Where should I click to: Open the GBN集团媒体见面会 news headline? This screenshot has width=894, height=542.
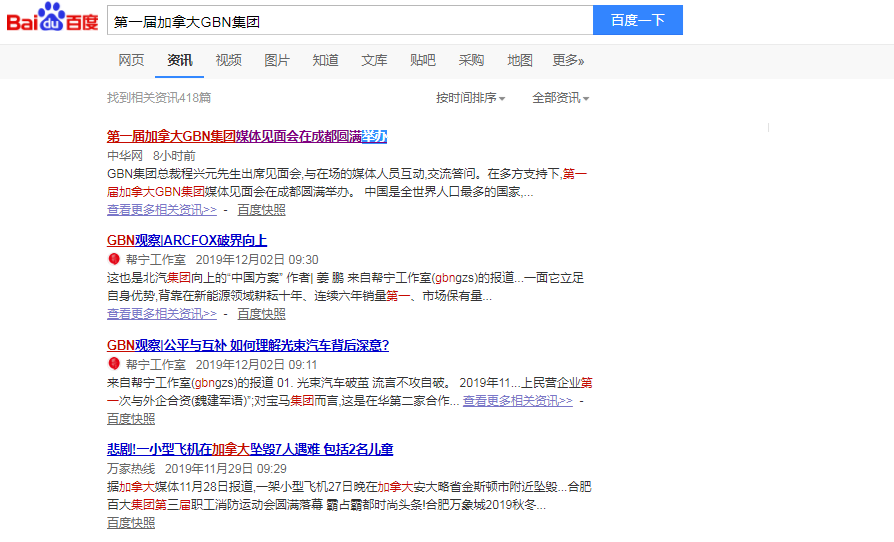pyautogui.click(x=246, y=136)
